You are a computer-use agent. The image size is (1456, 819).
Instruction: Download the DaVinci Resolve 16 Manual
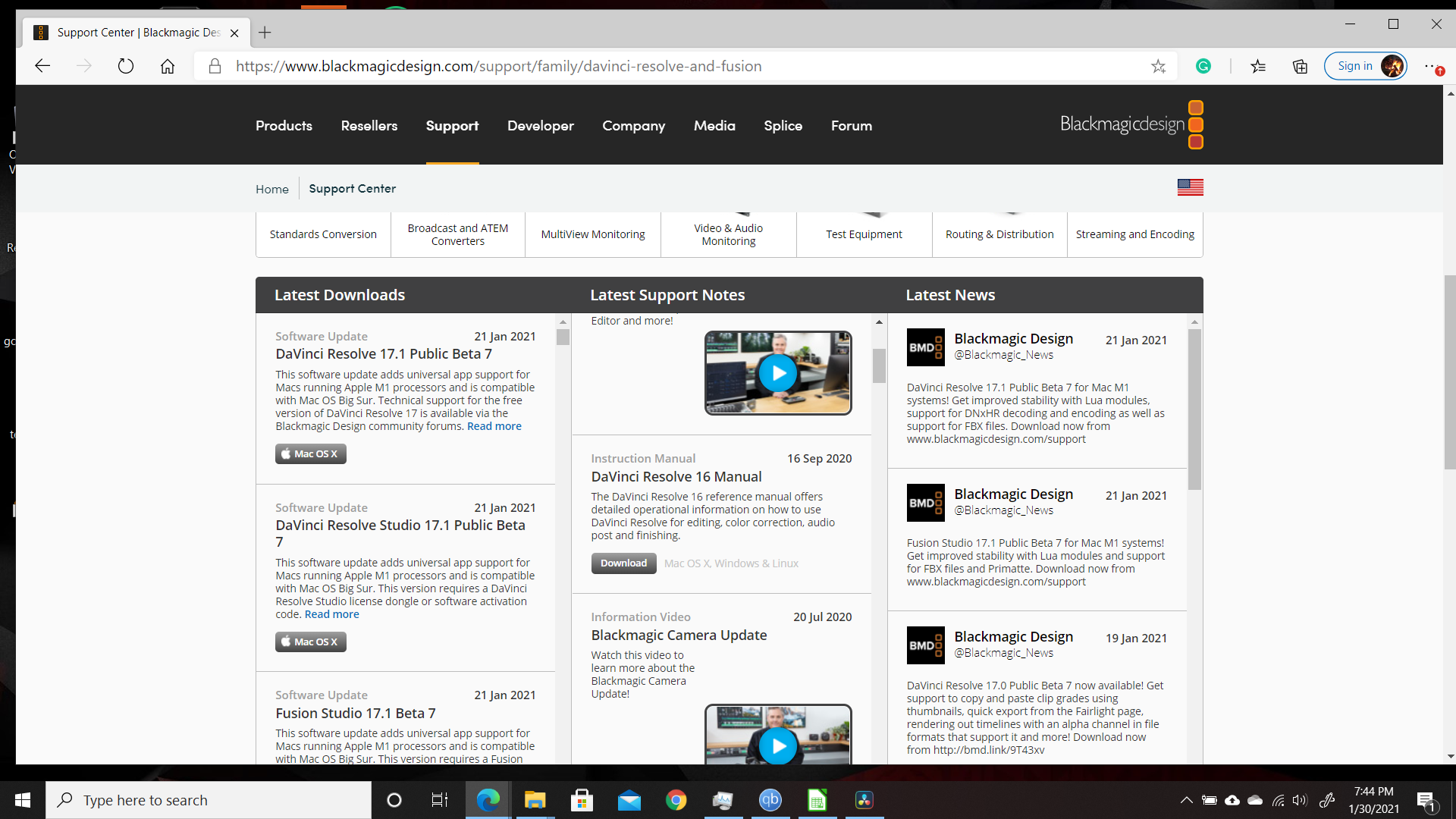(623, 563)
